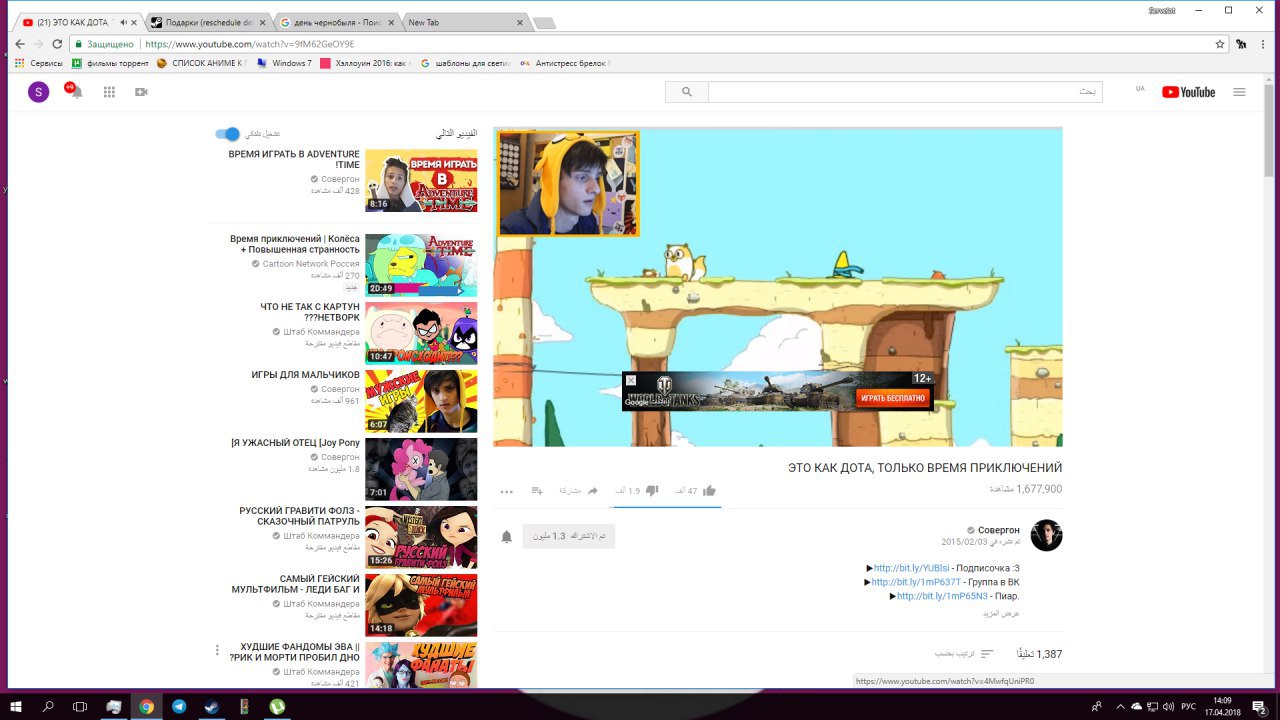Open the Совергон channel avatar
1280x720 pixels.
tap(1046, 535)
